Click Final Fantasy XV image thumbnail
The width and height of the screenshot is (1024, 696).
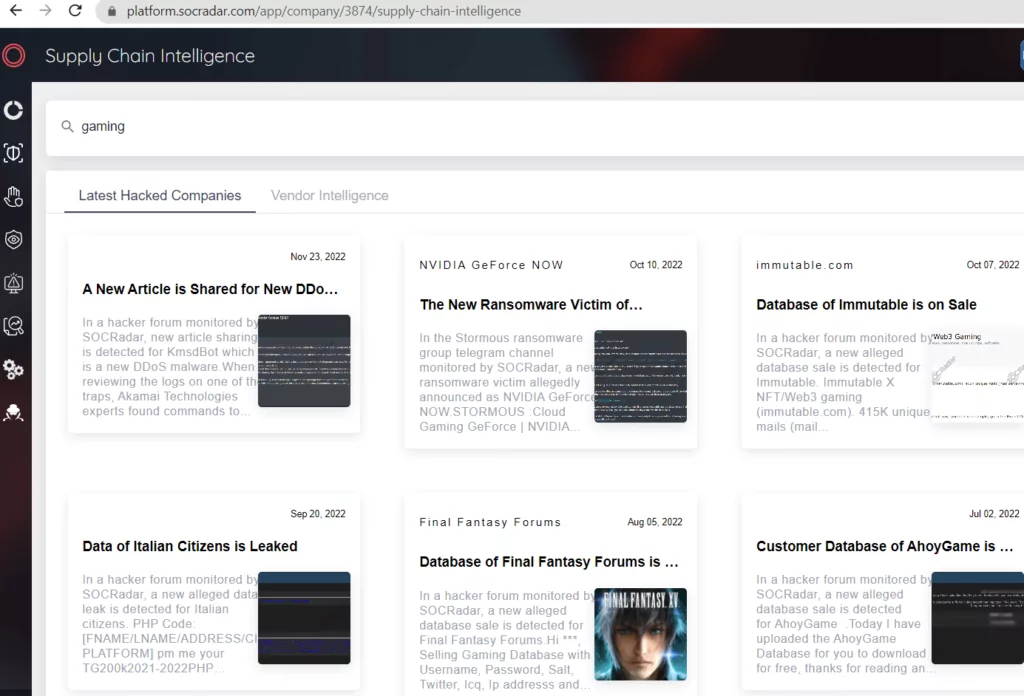click(641, 634)
